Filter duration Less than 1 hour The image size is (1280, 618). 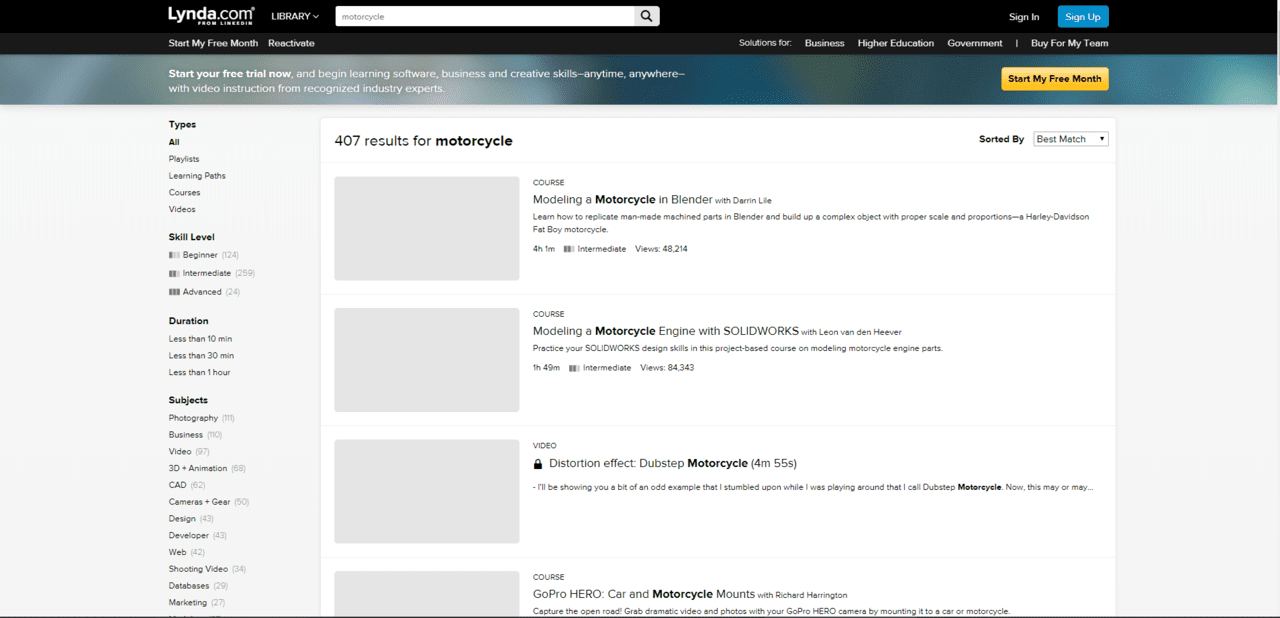coord(199,372)
